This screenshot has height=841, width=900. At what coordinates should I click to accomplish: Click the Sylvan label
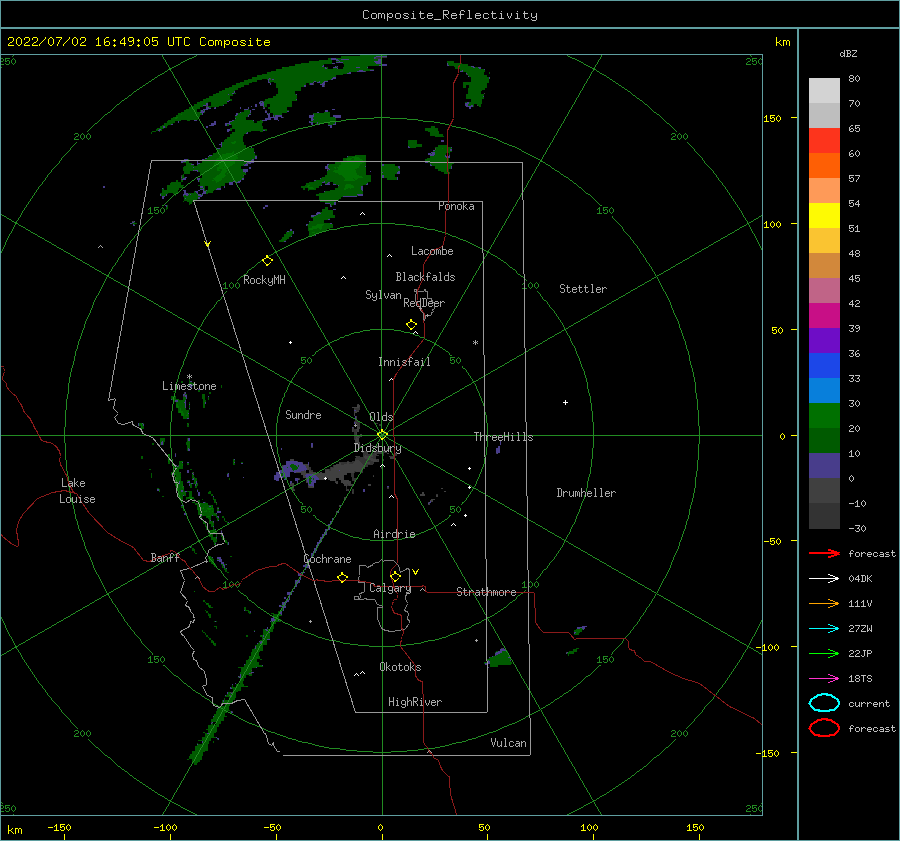383,295
